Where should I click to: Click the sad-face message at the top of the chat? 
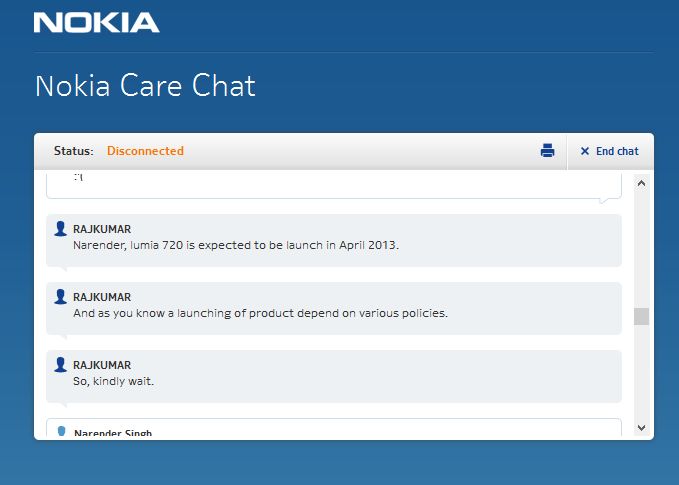pos(79,178)
